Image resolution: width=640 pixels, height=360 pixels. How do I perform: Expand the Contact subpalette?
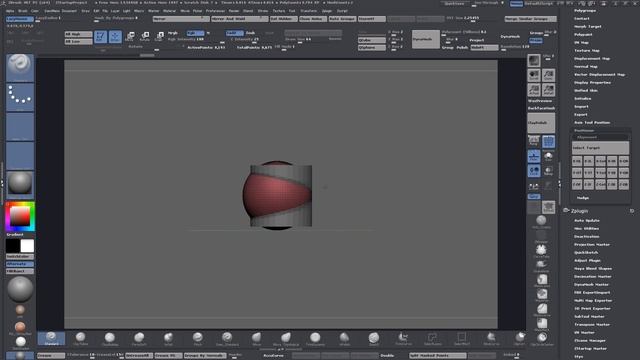(x=582, y=18)
